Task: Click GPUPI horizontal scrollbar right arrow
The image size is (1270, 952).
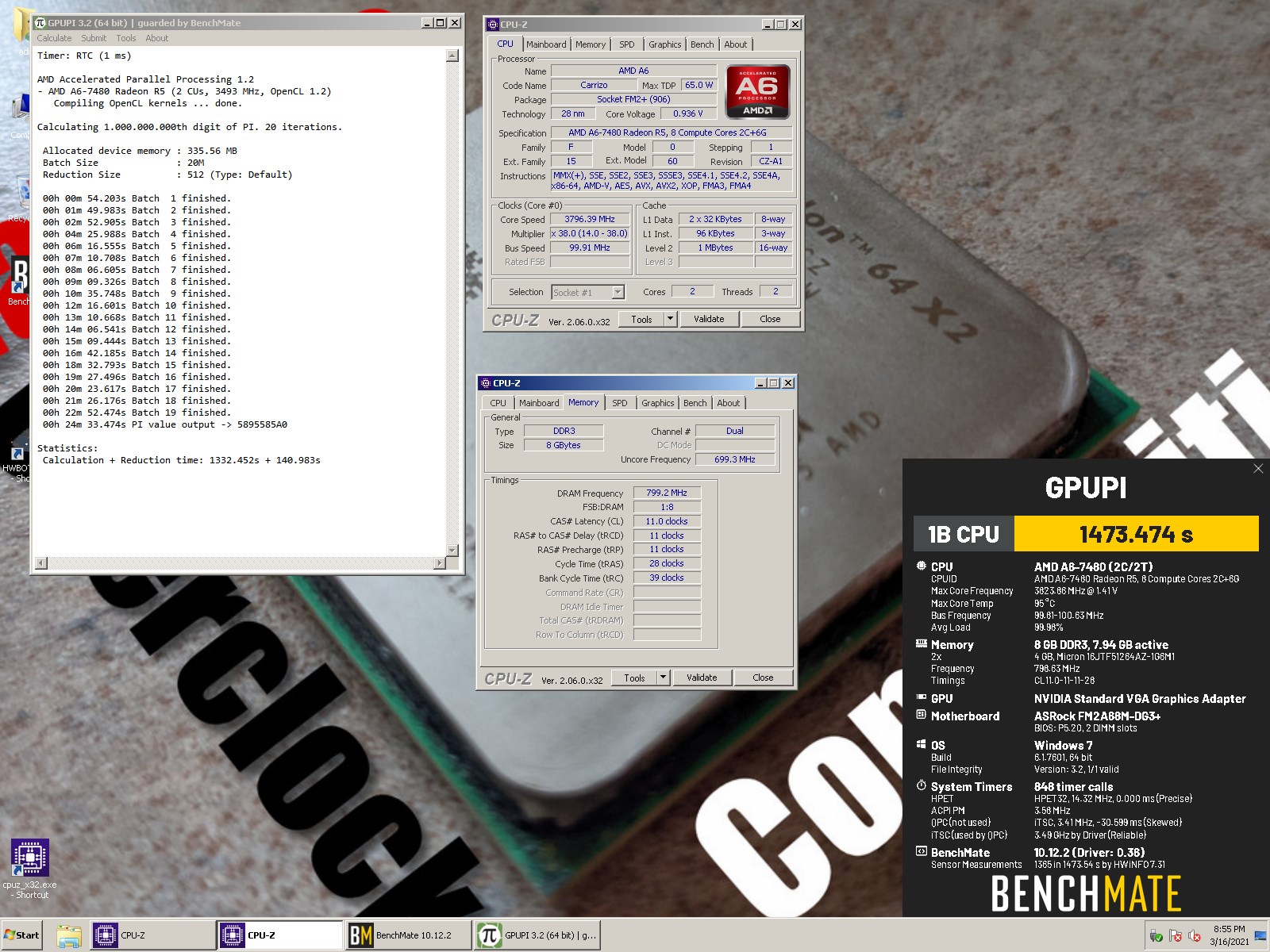Action: click(440, 563)
